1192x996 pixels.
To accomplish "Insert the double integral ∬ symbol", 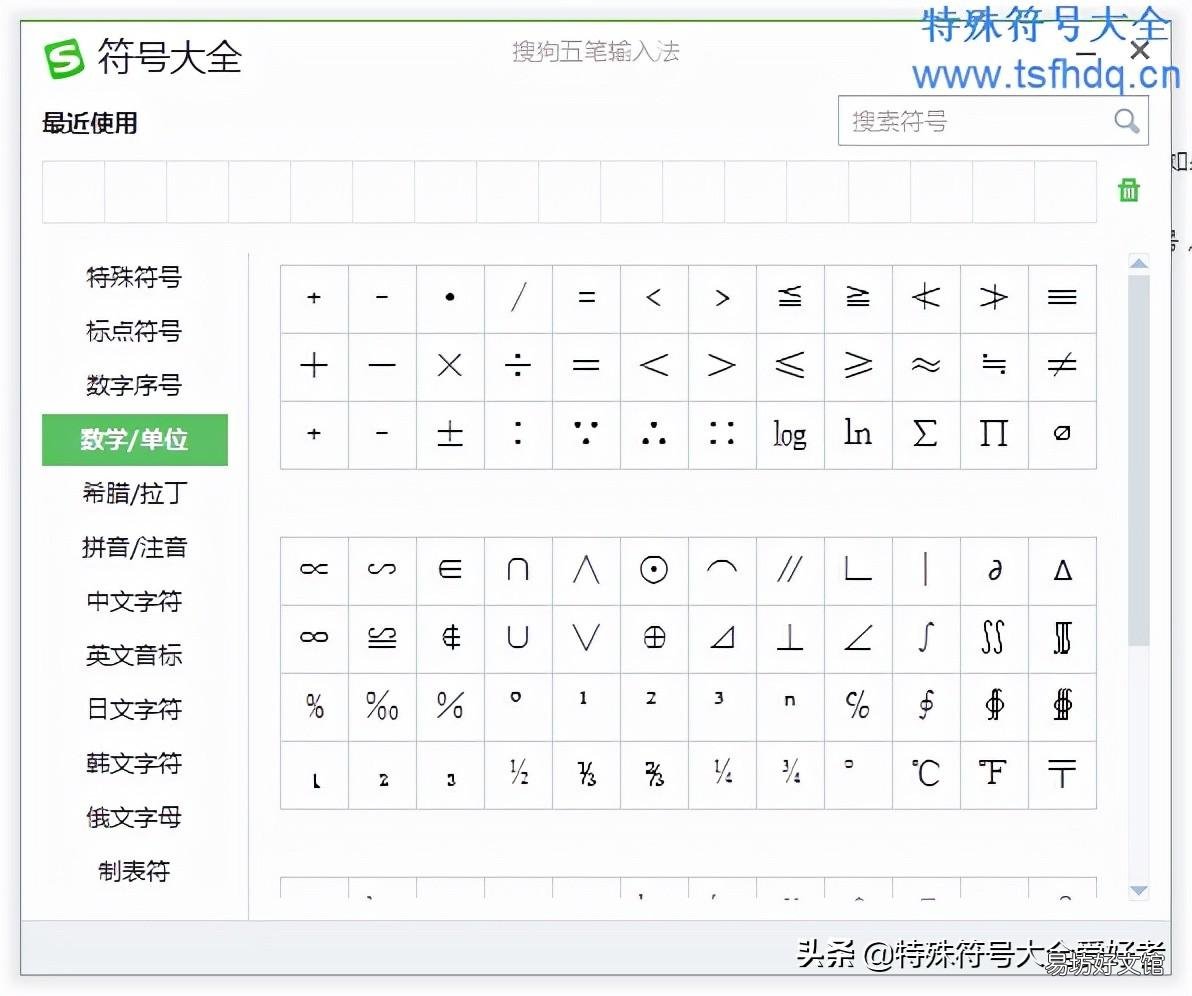I will click(994, 638).
